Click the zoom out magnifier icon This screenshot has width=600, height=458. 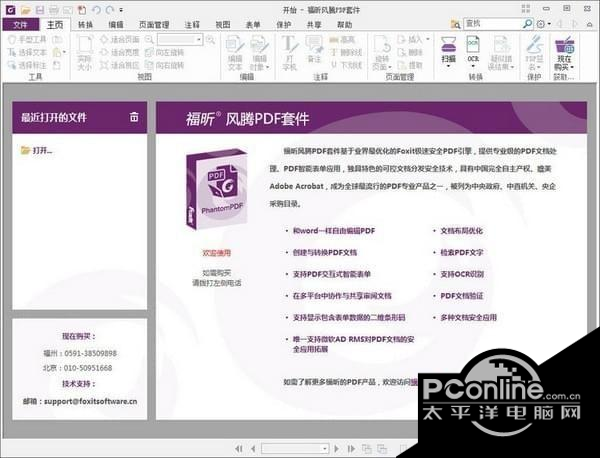(x=149, y=39)
